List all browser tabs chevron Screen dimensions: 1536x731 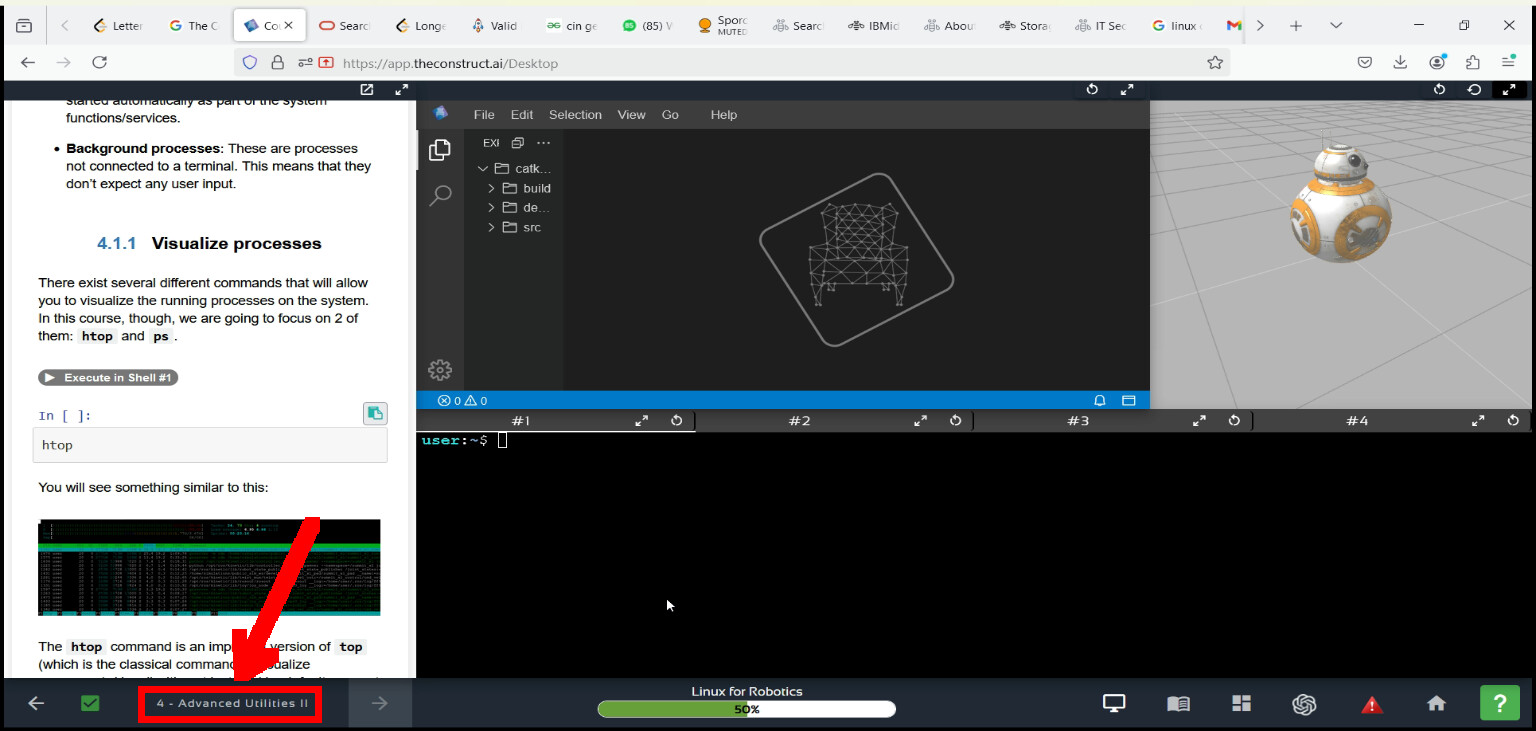(x=1336, y=25)
